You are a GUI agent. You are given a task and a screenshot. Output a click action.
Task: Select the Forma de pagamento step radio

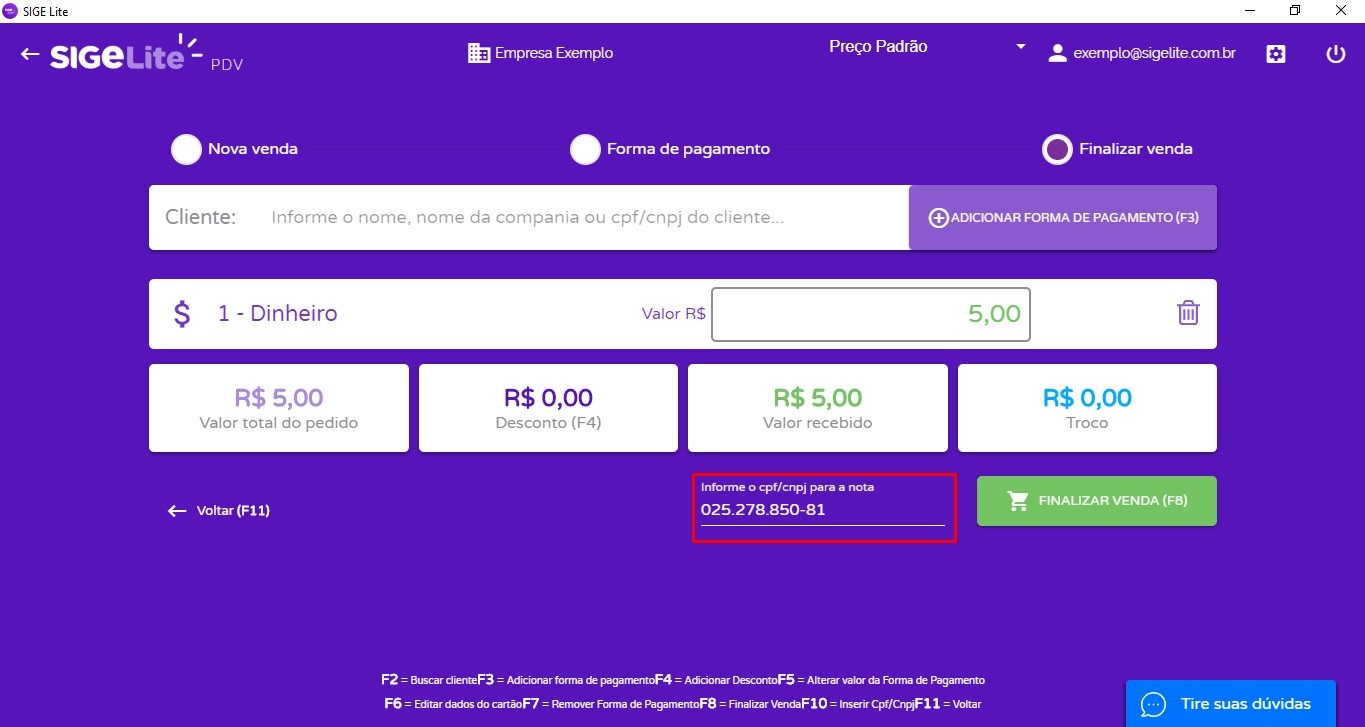[x=585, y=148]
